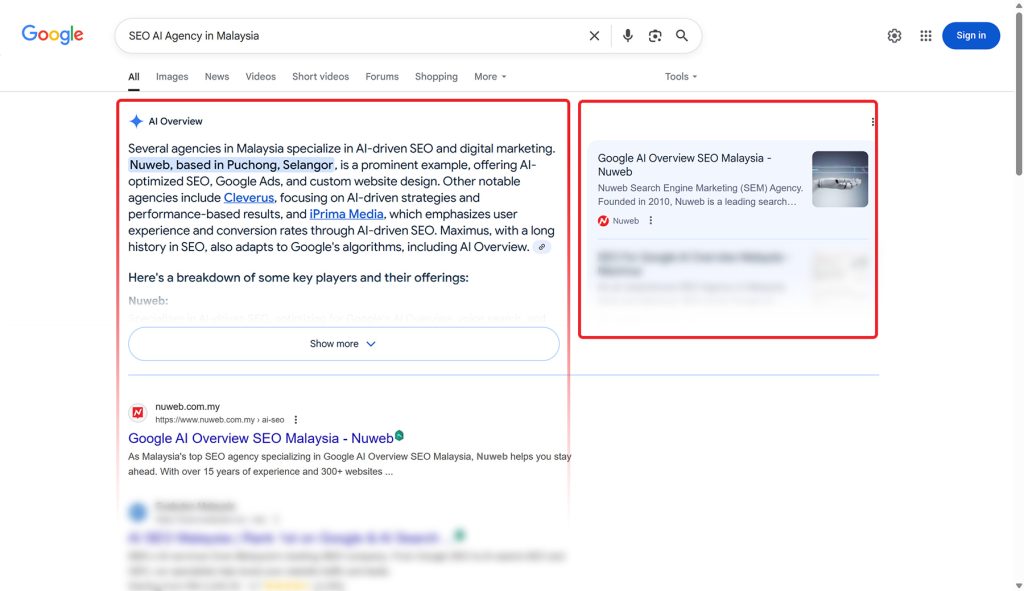This screenshot has width=1024, height=591.
Task: Click the Nuweb favicon in source card
Action: click(603, 221)
